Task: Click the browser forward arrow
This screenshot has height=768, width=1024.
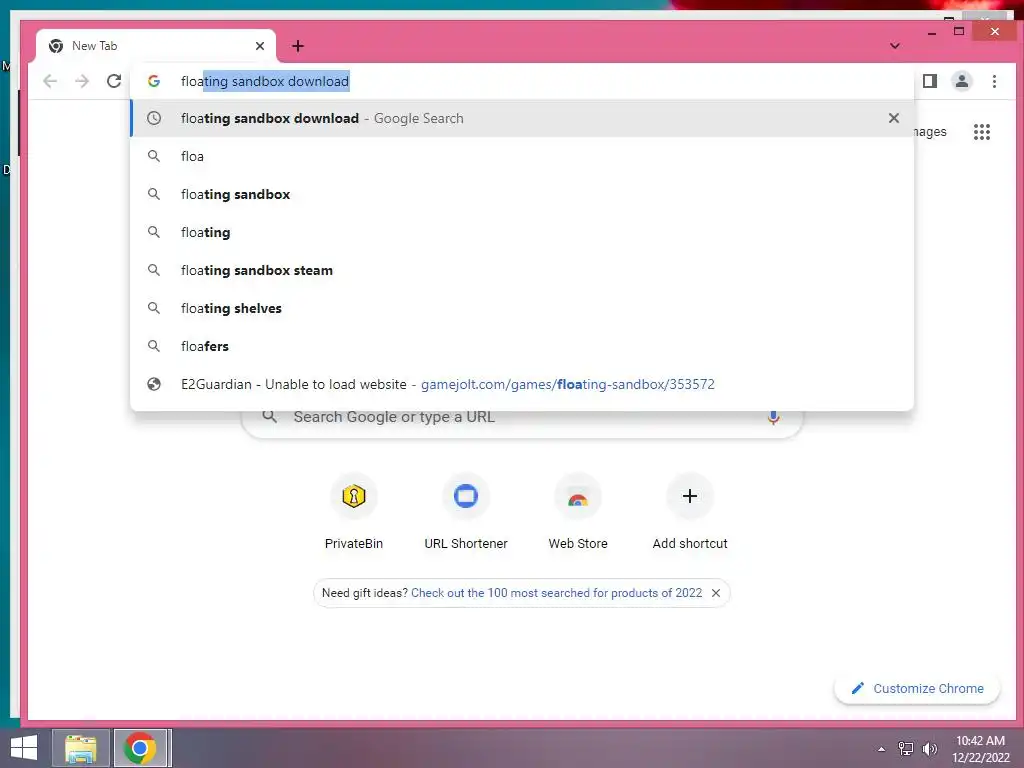Action: point(82,81)
